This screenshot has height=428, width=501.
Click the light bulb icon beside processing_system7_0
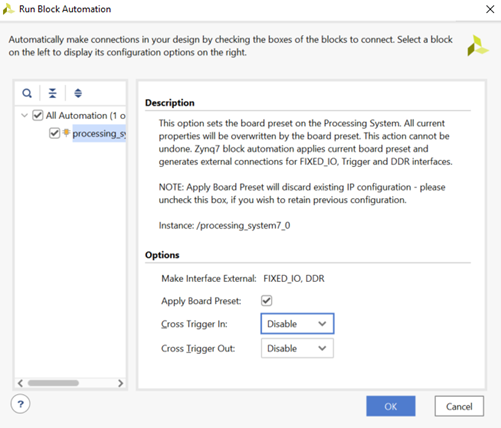point(66,133)
